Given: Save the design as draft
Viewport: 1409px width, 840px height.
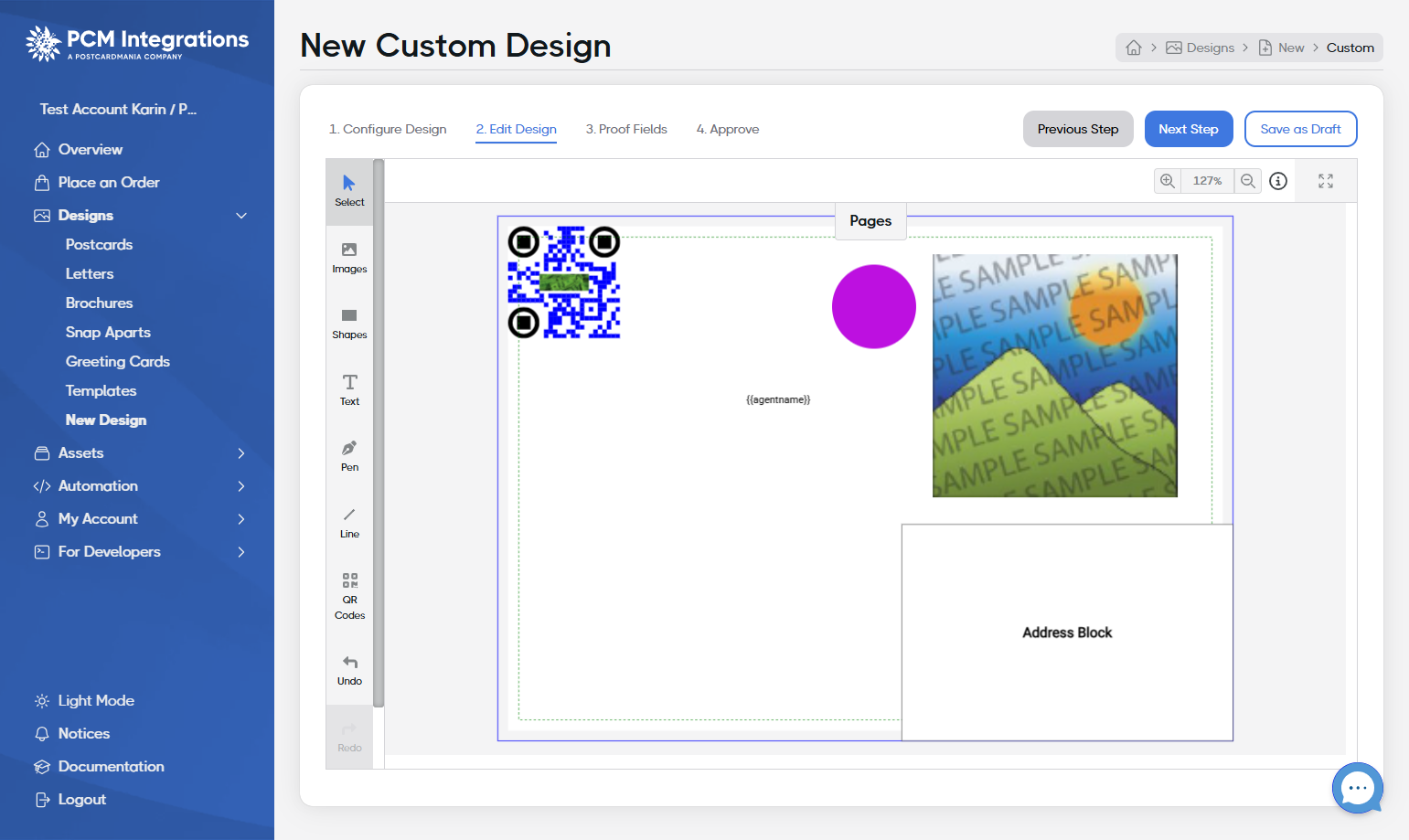Looking at the screenshot, I should coord(1300,129).
